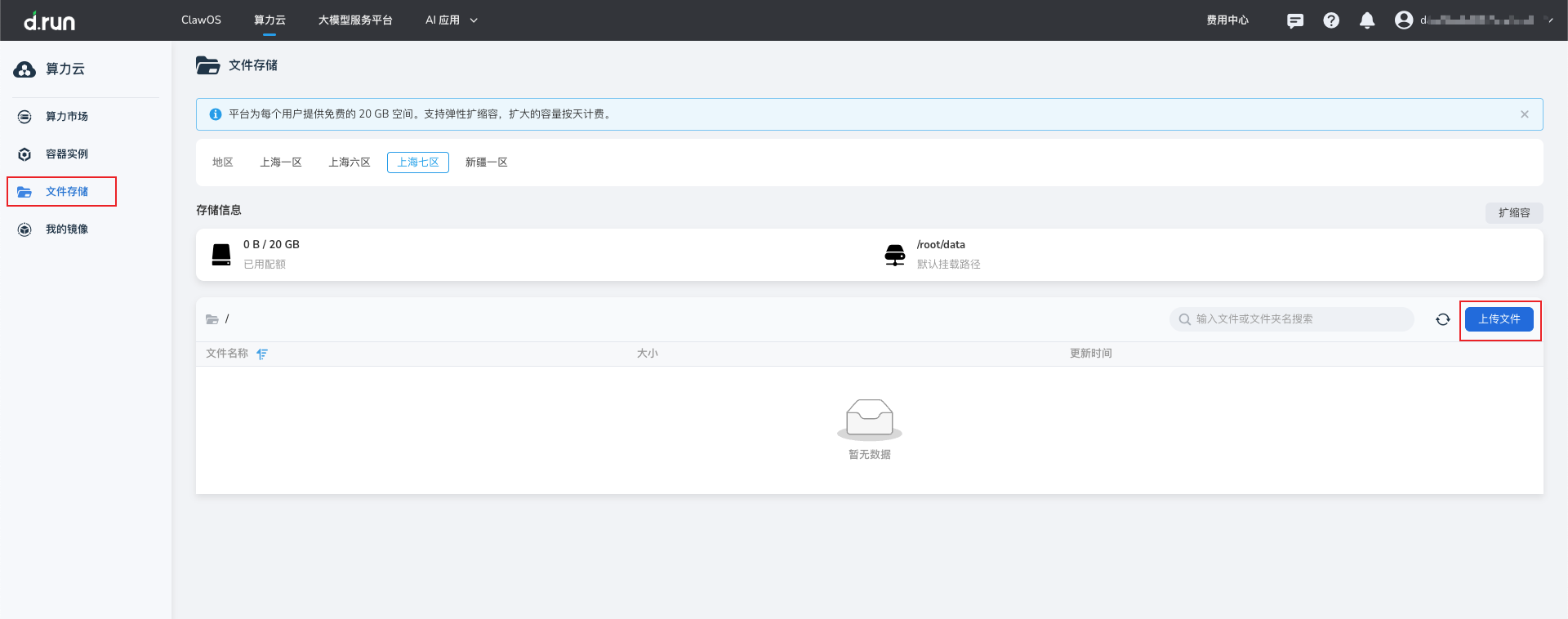
Task: Open the notifications bell
Action: (x=1367, y=20)
